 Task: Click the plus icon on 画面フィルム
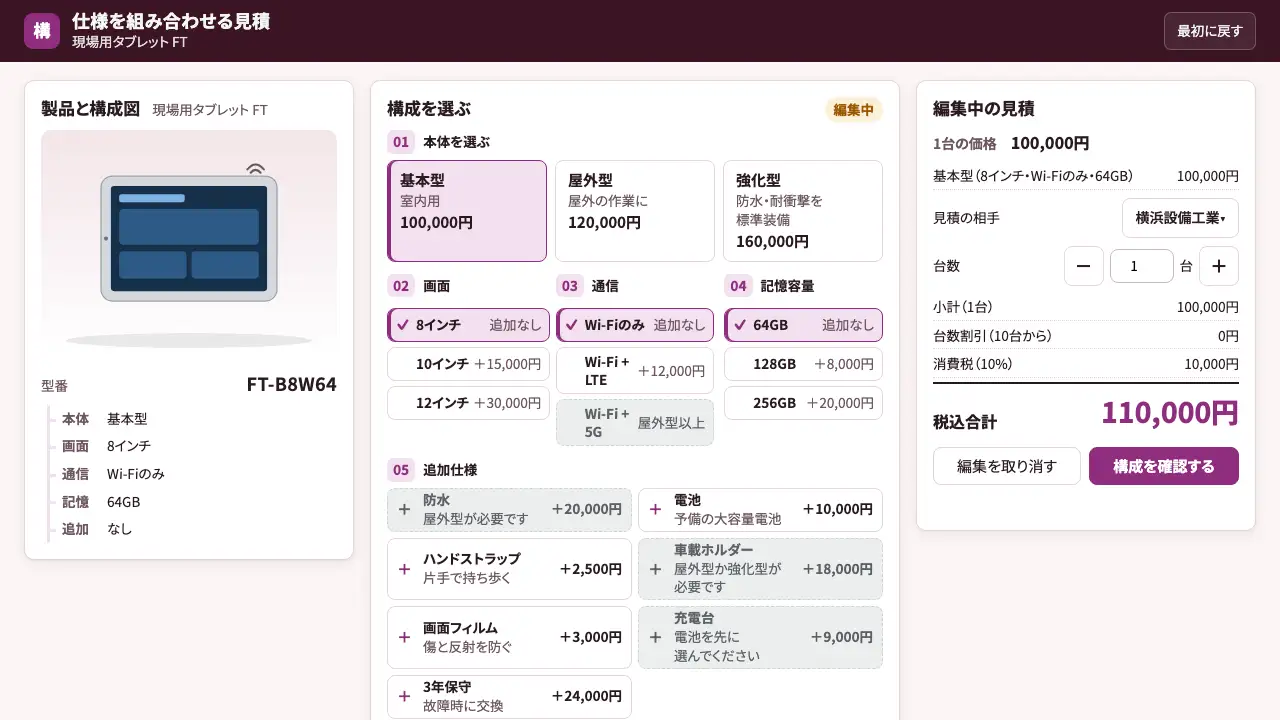point(404,637)
